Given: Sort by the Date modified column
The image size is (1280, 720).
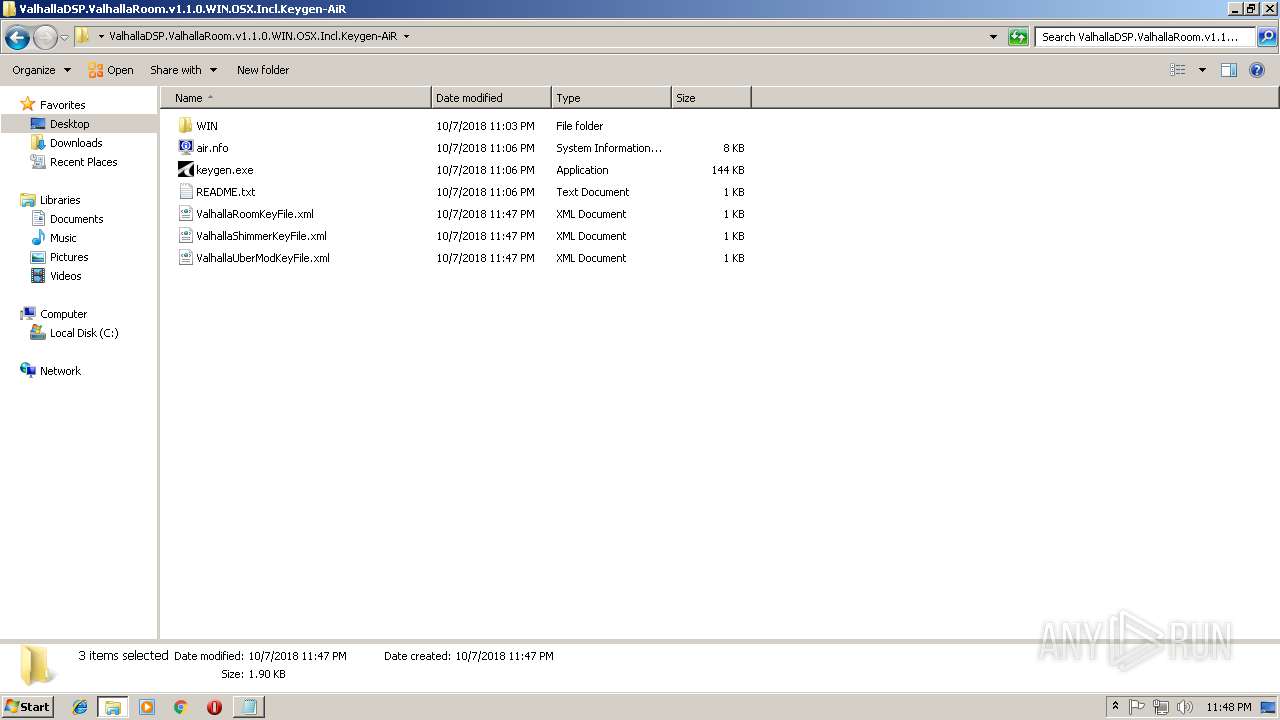Looking at the screenshot, I should [x=491, y=98].
